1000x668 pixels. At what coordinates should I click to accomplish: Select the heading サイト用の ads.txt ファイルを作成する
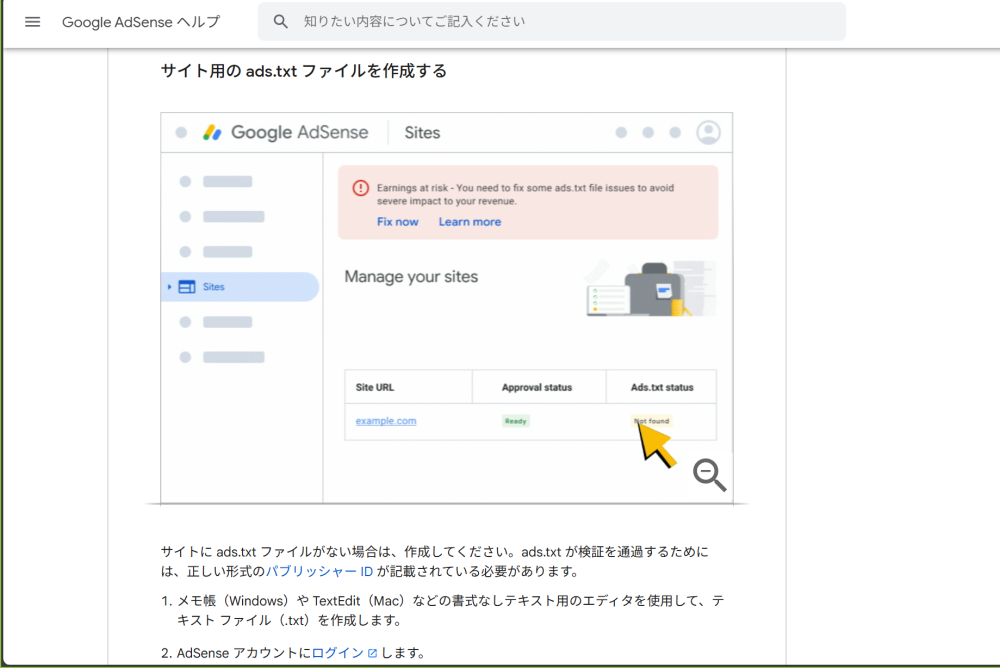pyautogui.click(x=304, y=71)
